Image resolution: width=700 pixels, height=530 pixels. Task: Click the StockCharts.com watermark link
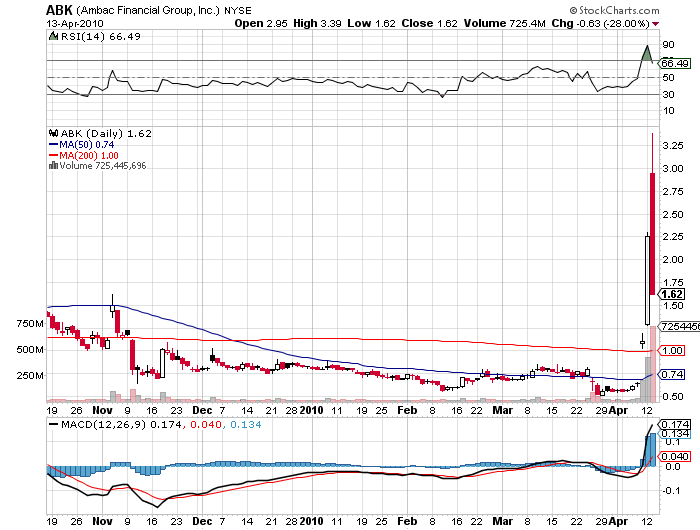(x=614, y=10)
